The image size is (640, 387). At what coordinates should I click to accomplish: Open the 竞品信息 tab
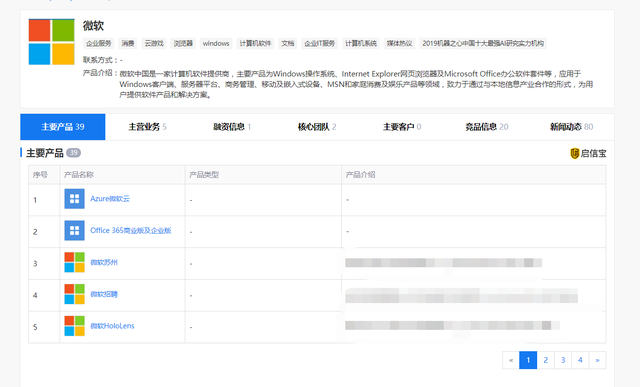point(487,127)
